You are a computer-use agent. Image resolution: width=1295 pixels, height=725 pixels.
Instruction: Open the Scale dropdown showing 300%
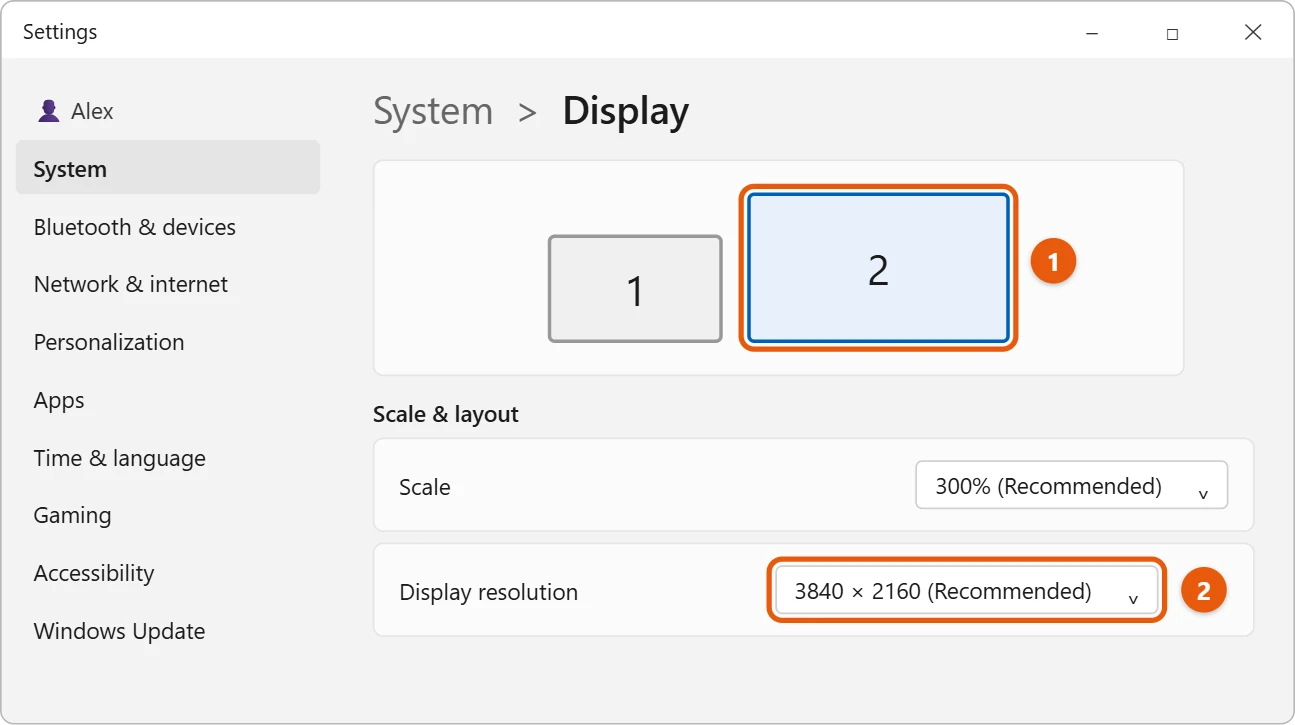(x=1071, y=486)
